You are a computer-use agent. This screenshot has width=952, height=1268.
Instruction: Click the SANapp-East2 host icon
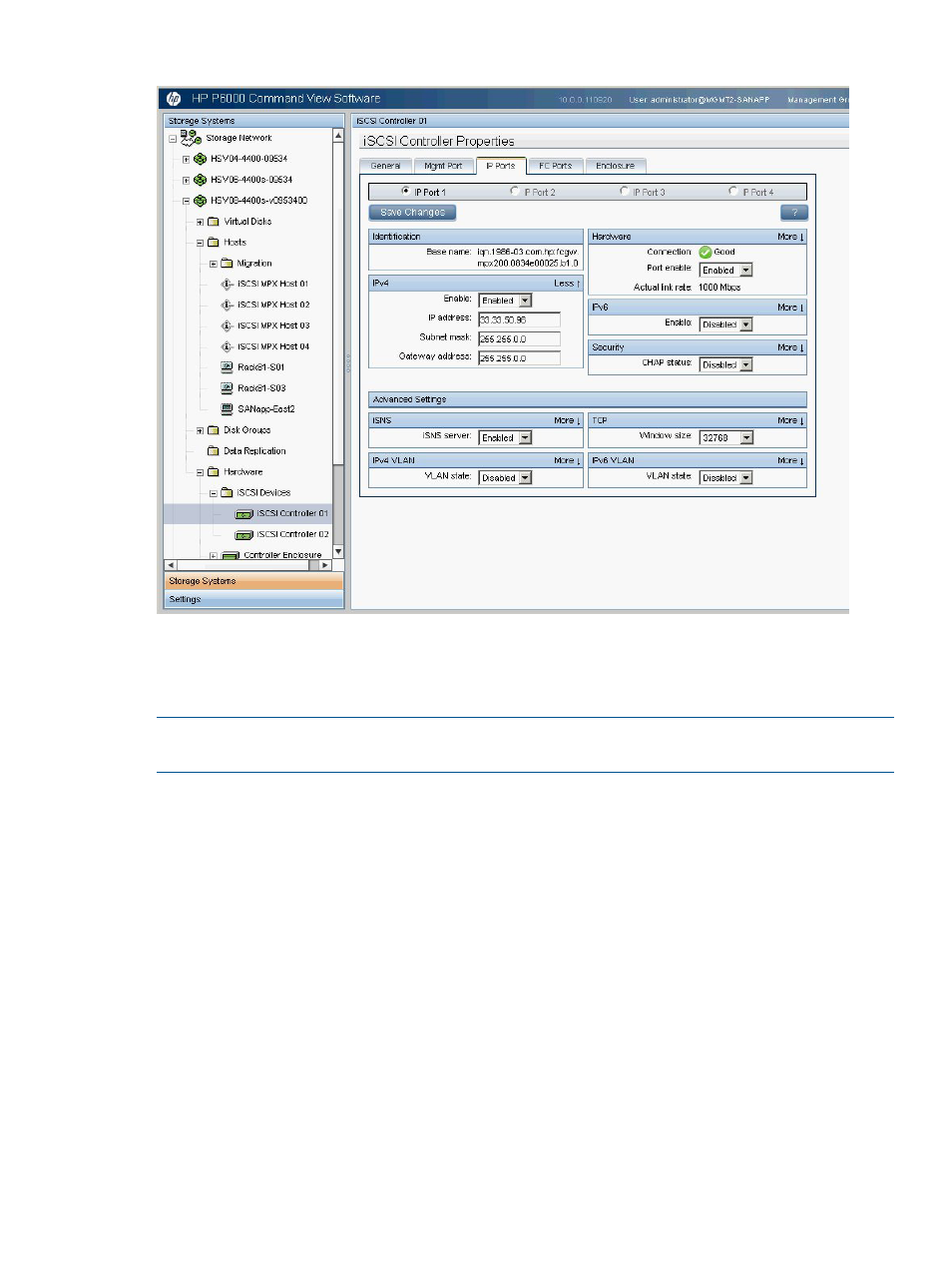(227, 409)
